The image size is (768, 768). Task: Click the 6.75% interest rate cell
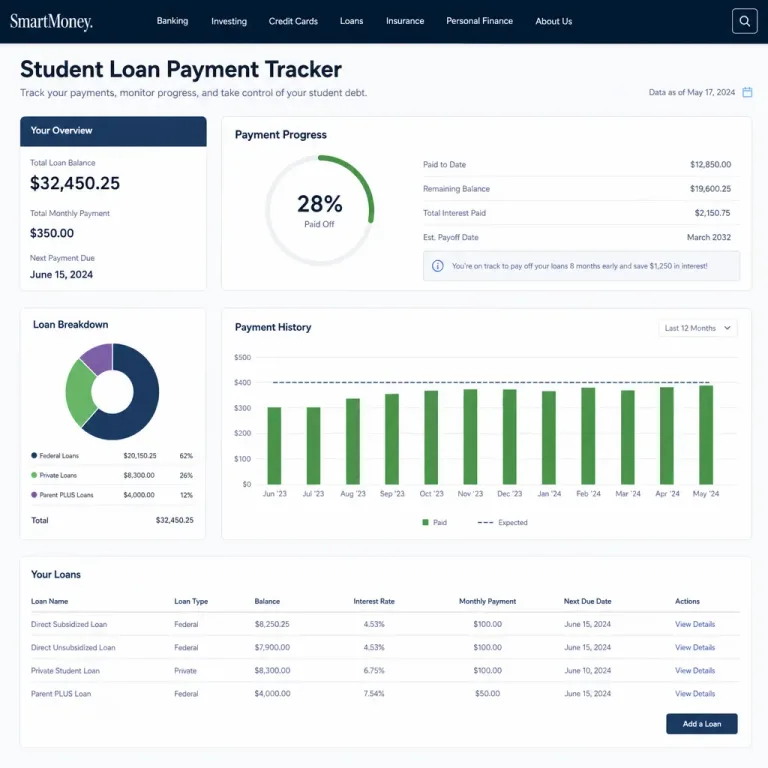(374, 671)
